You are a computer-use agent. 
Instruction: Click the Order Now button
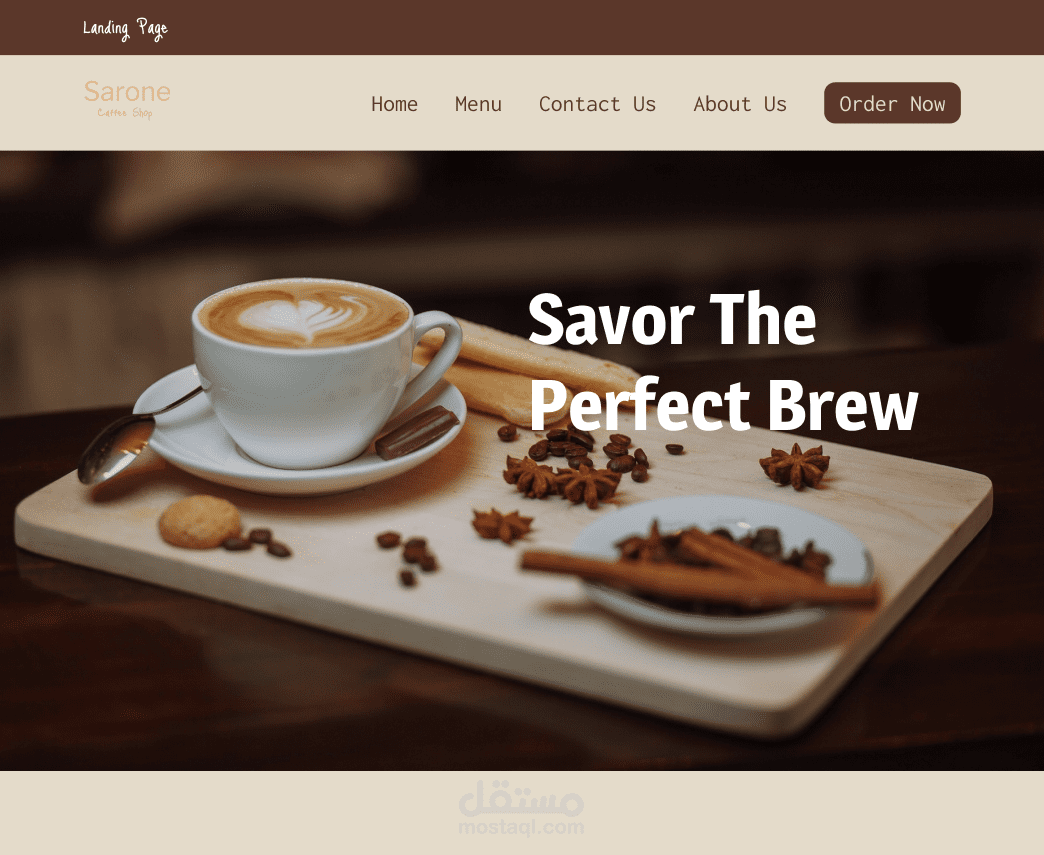coord(892,103)
